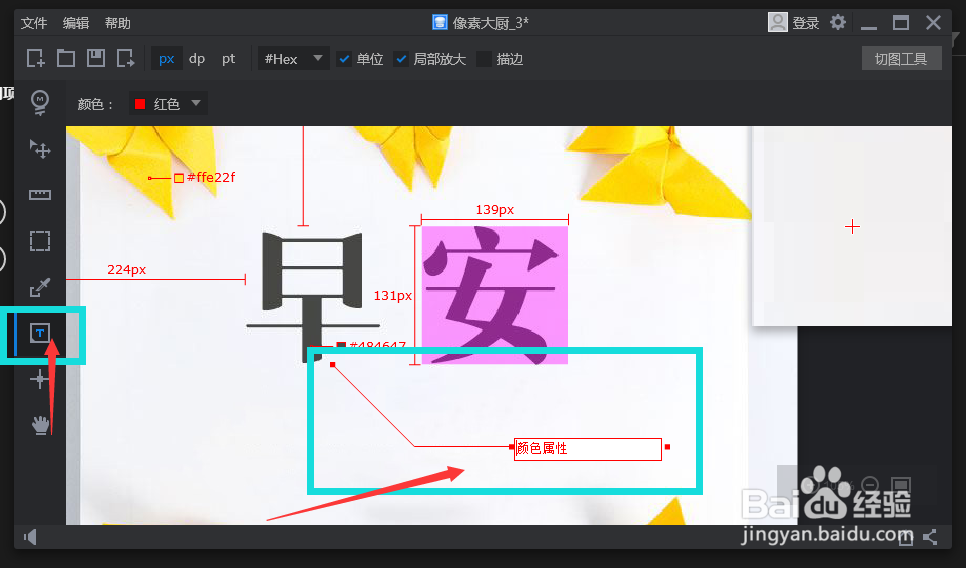Click the user avatar icon

pyautogui.click(x=777, y=23)
